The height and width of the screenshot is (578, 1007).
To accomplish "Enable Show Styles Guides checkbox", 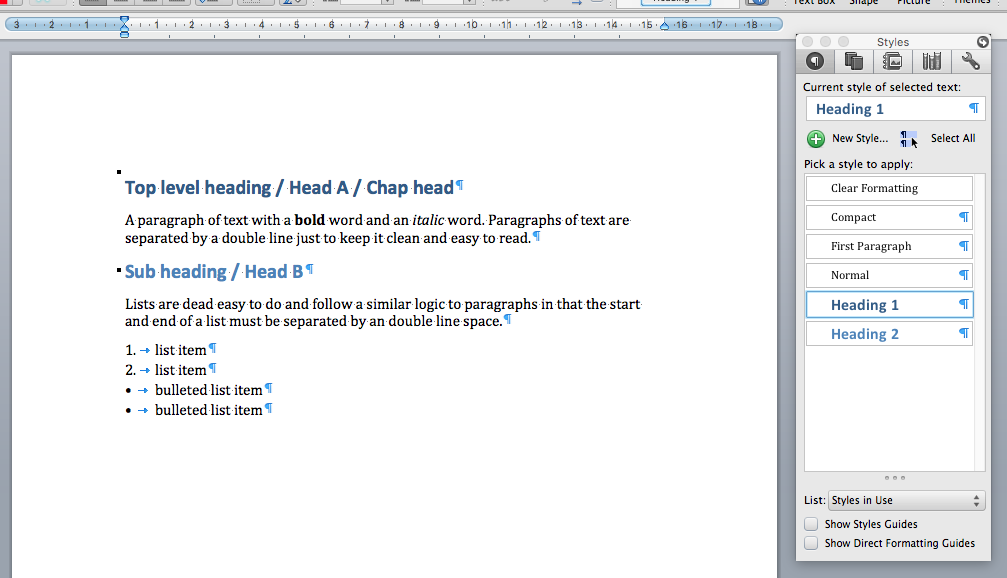I will tap(812, 524).
